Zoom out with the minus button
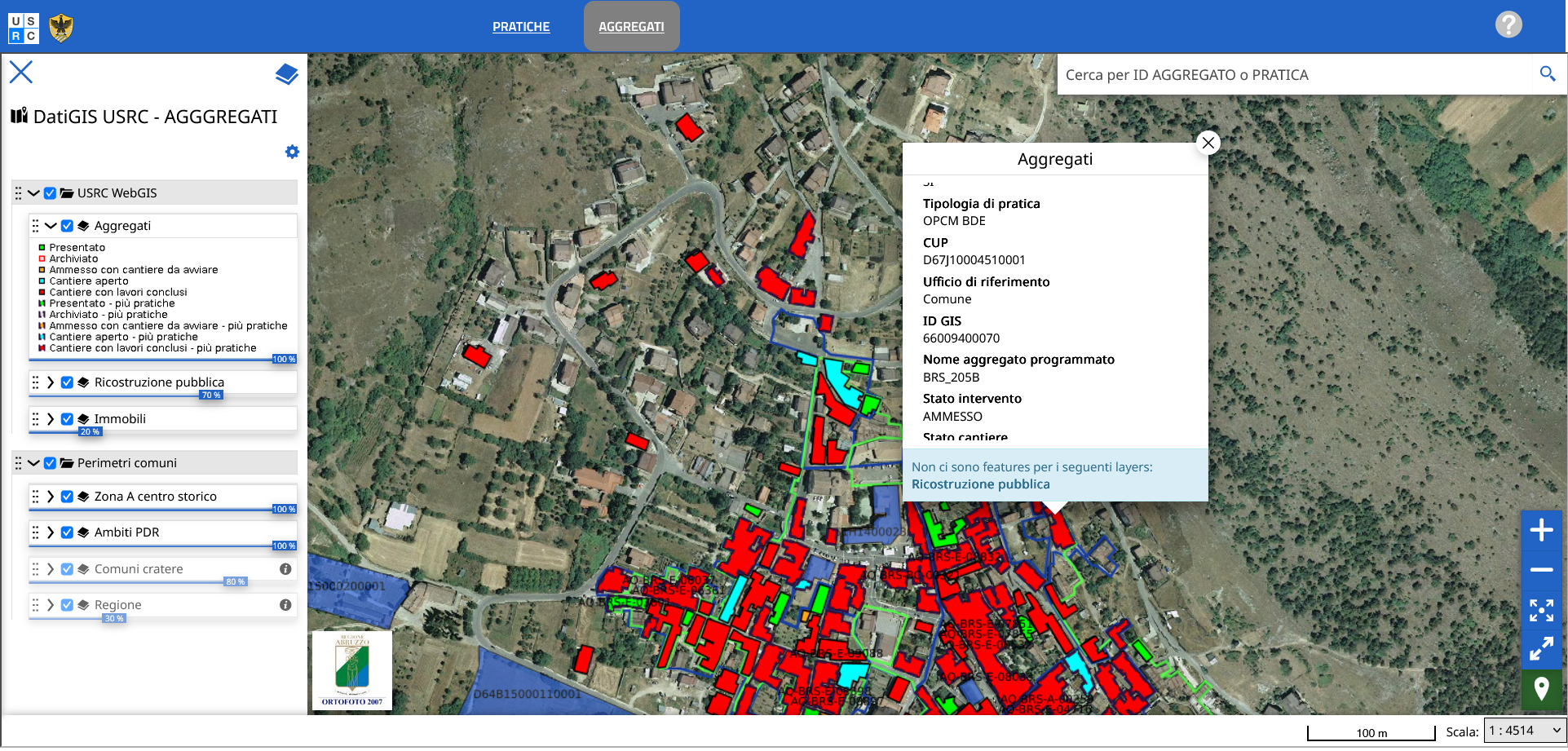1568x751 pixels. (x=1541, y=570)
